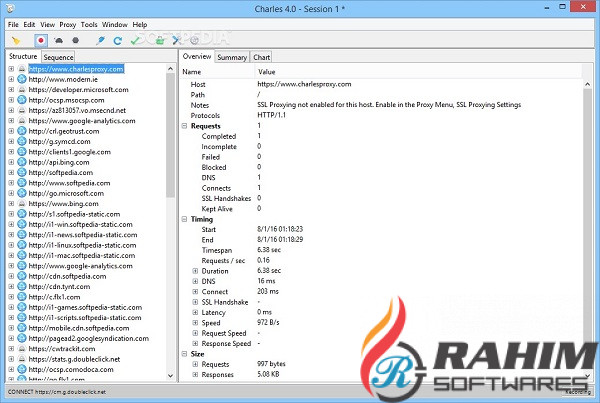Screen dimensions: 600x403
Task: Select http://ocsp.comodoca.com host
Action: [71, 369]
